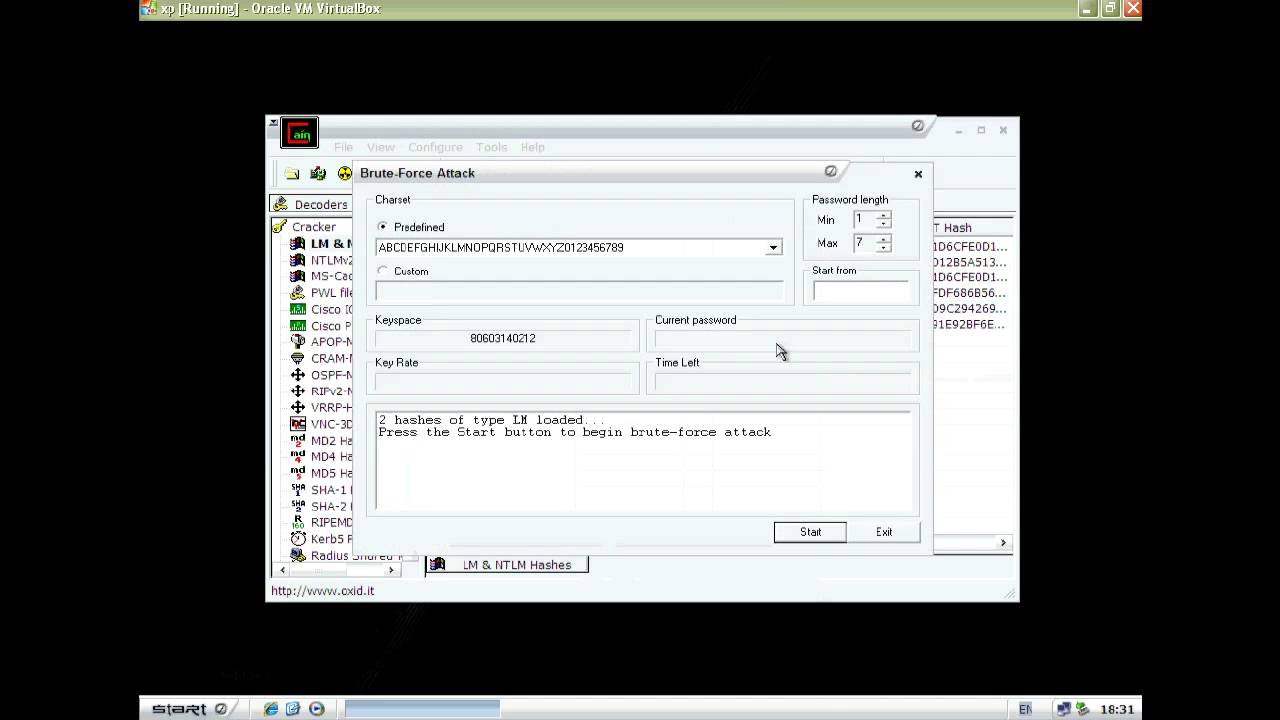Viewport: 1280px width, 720px height.
Task: Click the no-entry icon in Brute-Force title bar
Action: pyautogui.click(x=830, y=171)
